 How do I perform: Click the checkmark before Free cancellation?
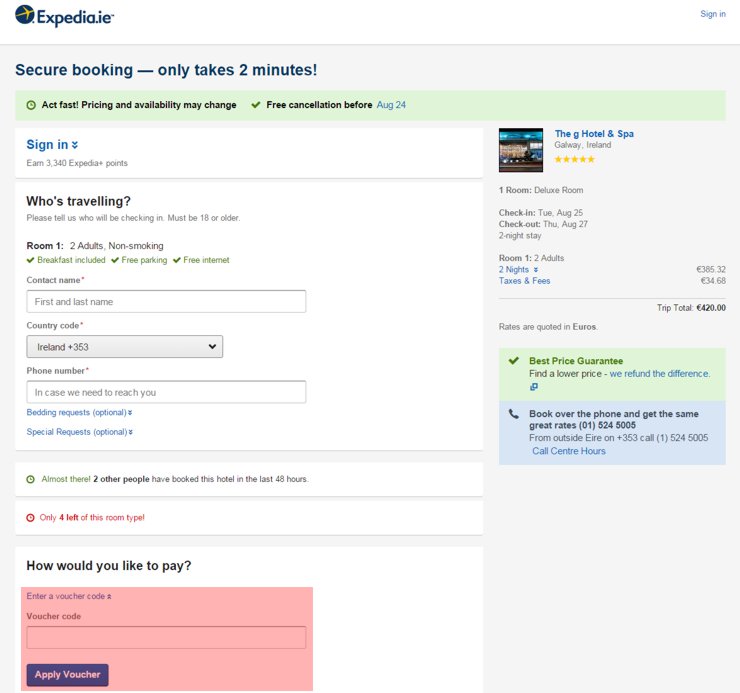pos(256,105)
